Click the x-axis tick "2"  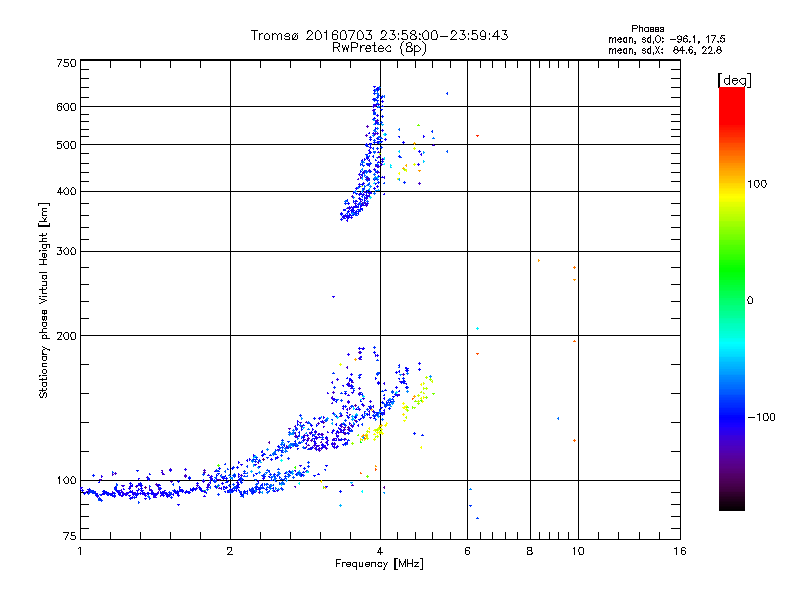coord(230,551)
